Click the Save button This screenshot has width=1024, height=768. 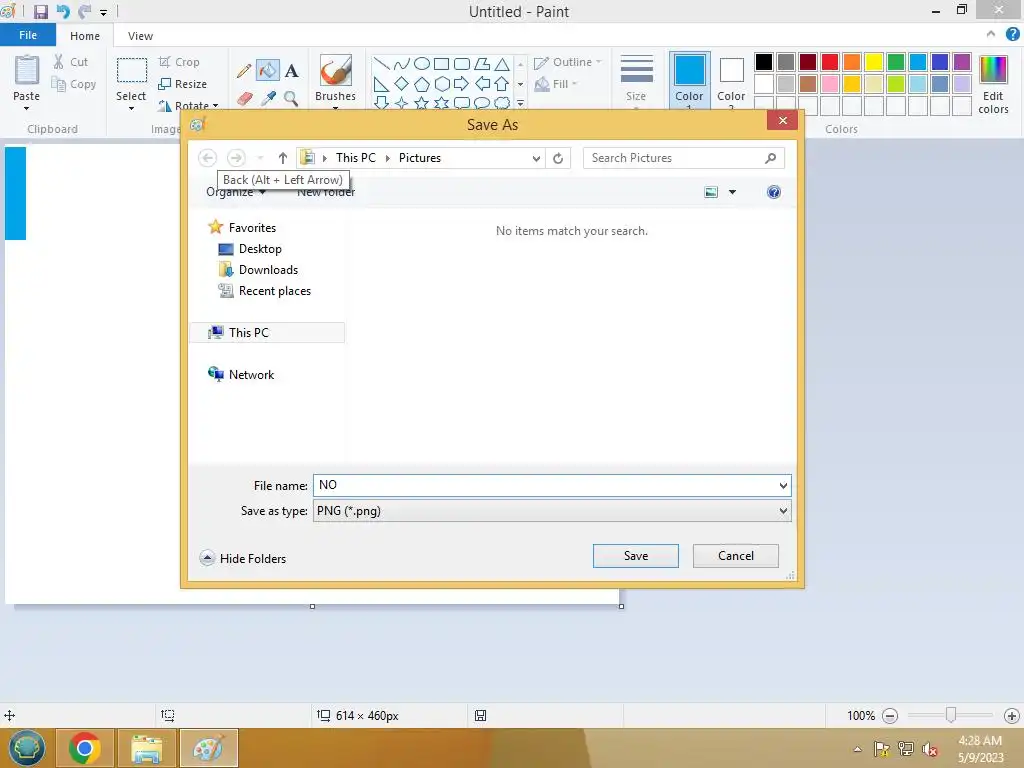pyautogui.click(x=635, y=556)
